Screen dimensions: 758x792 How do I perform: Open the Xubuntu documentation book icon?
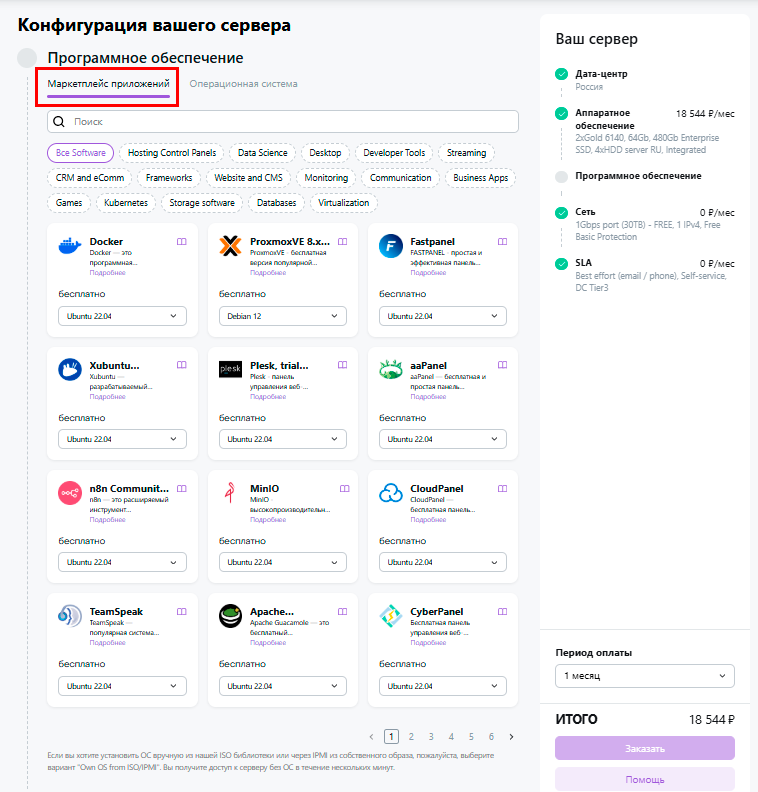pos(182,365)
